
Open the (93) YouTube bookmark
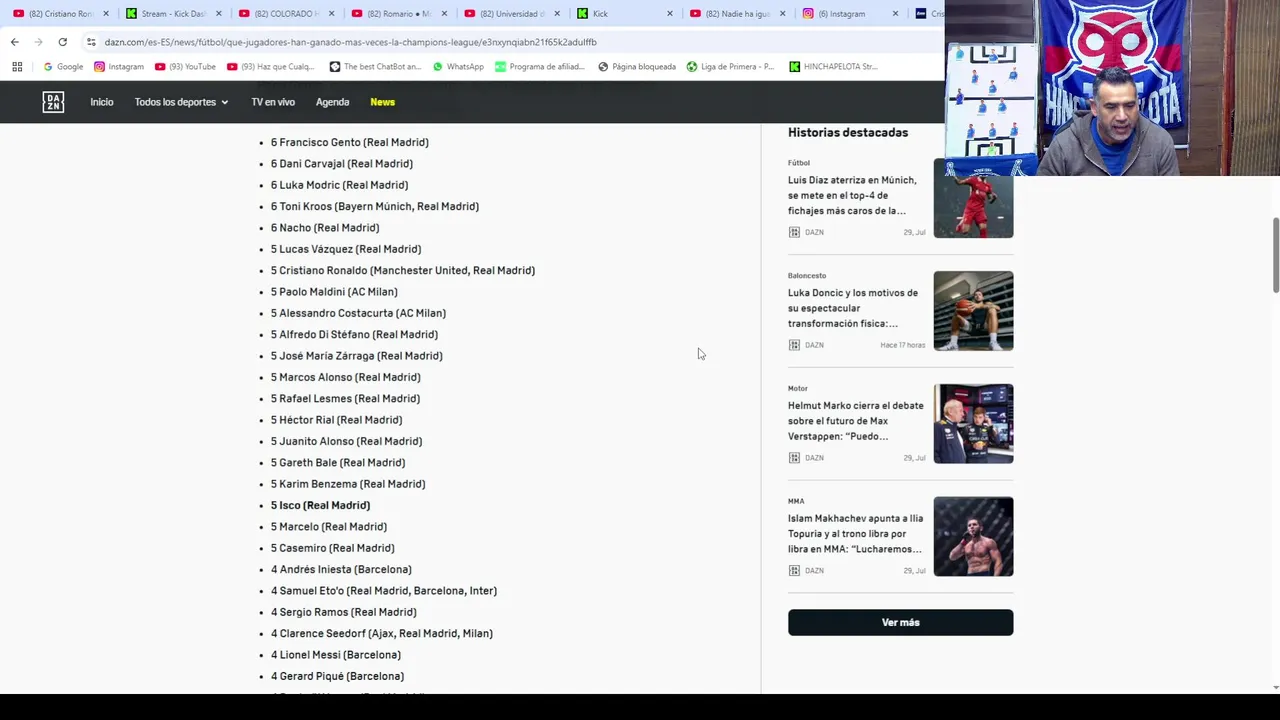[185, 67]
